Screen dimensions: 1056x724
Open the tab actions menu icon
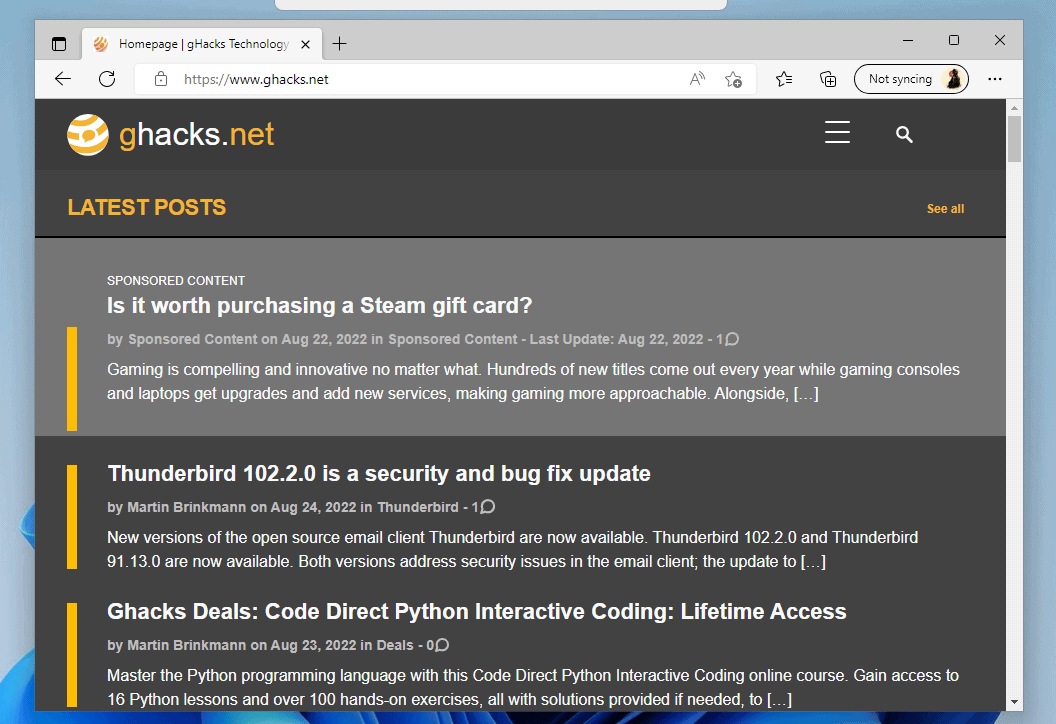(59, 44)
